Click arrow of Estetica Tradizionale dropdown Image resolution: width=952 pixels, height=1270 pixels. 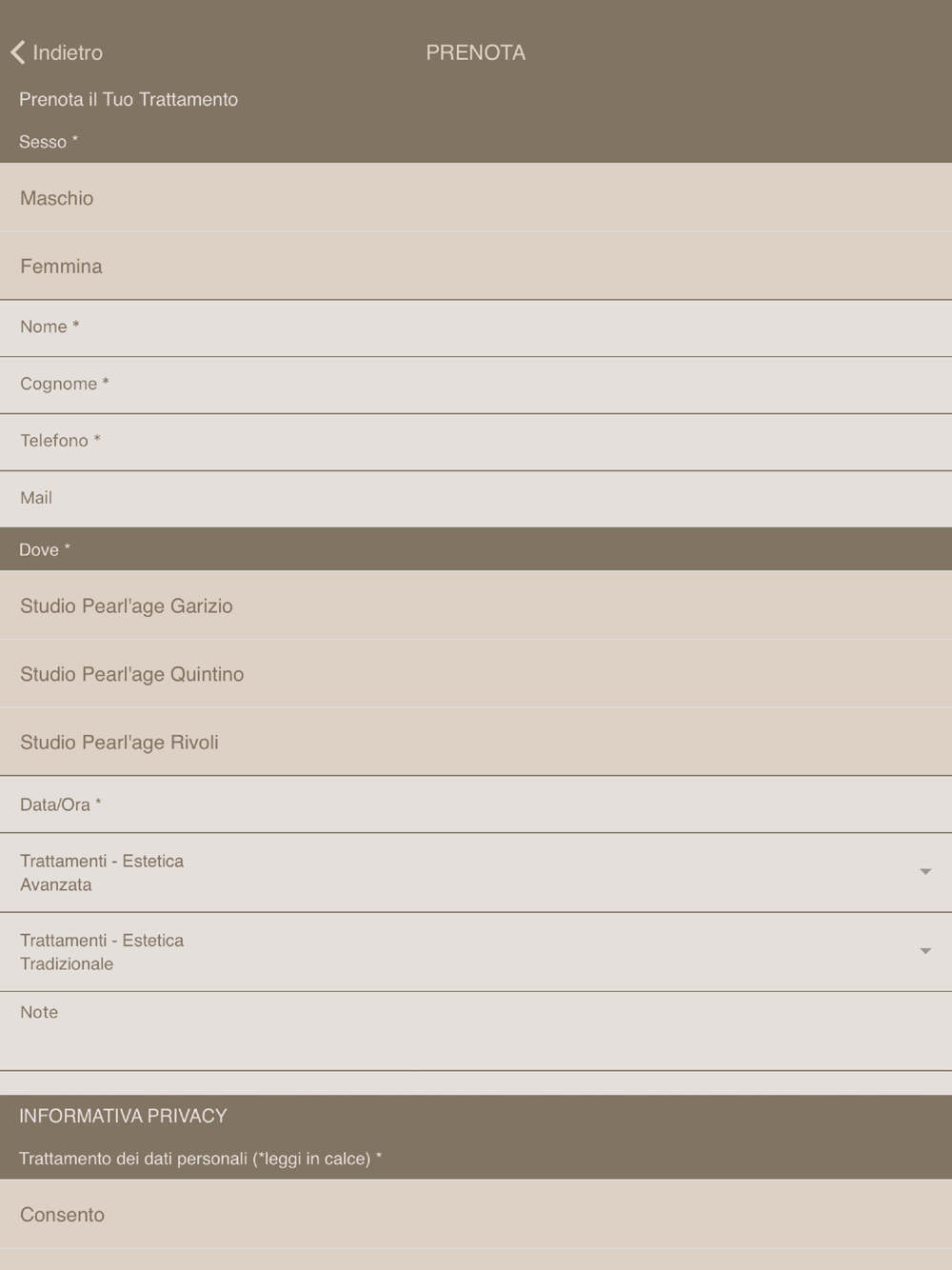(x=925, y=951)
